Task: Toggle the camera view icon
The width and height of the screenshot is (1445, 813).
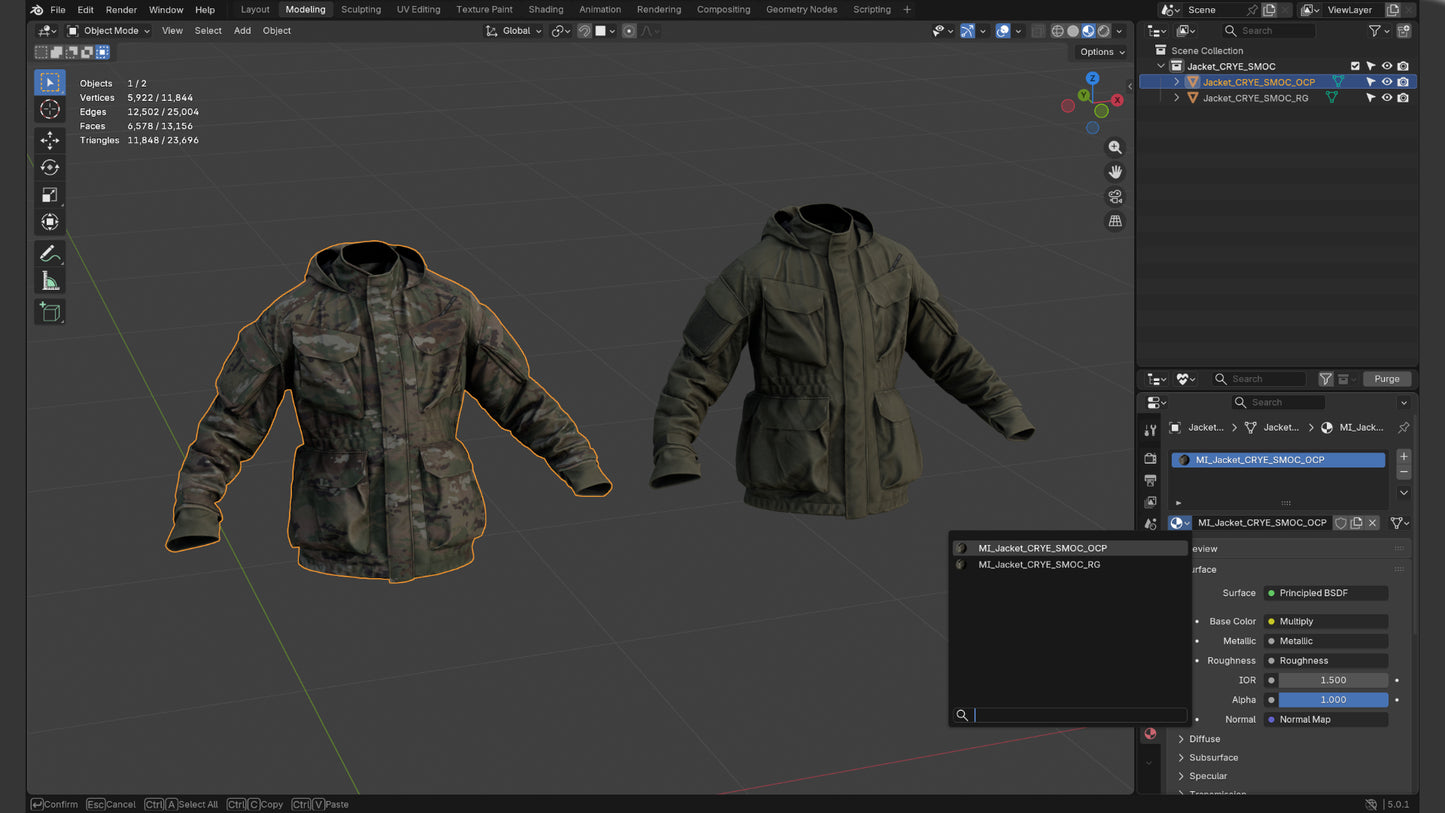Action: tap(1115, 197)
